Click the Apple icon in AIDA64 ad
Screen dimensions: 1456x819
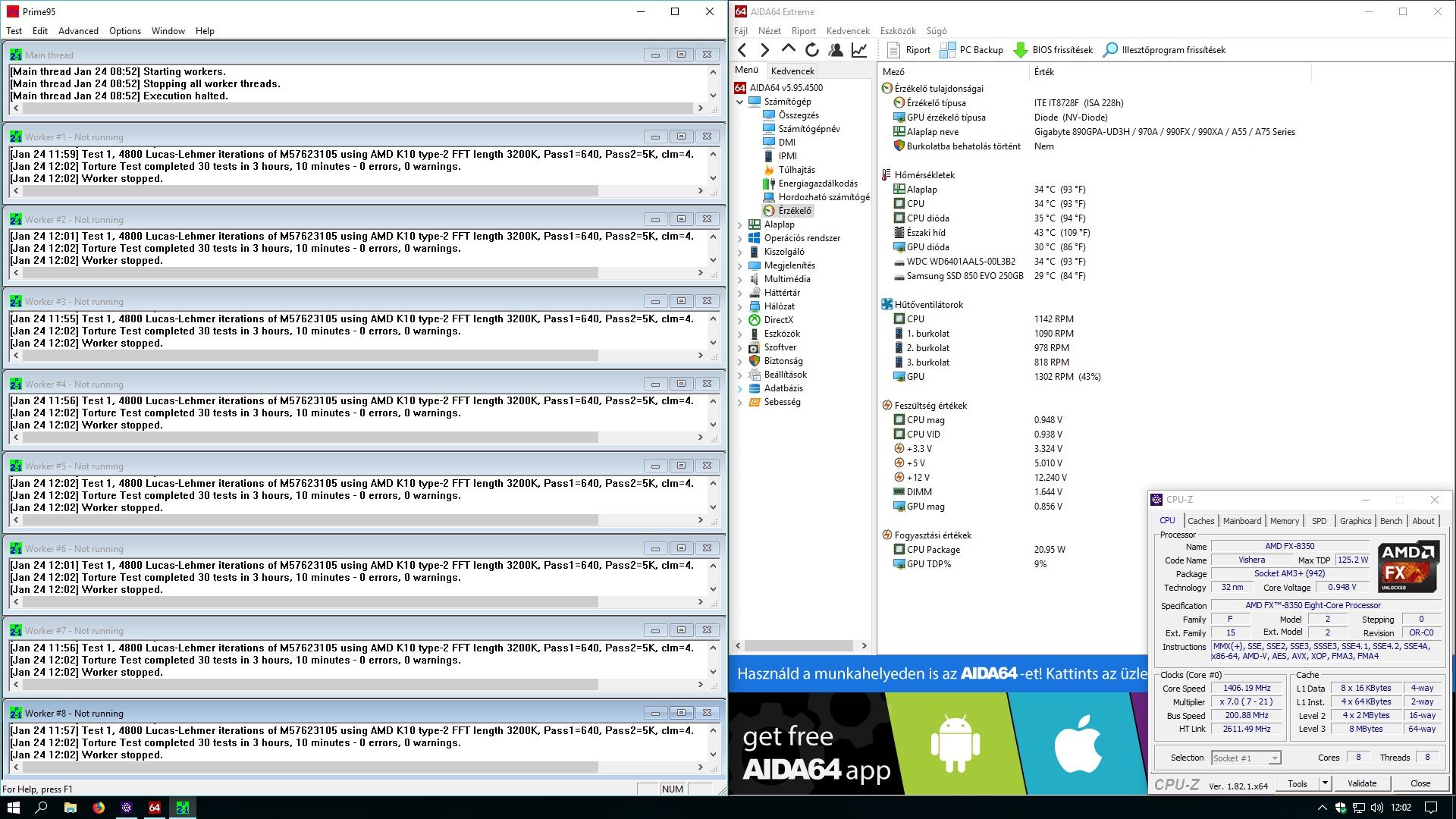(1078, 743)
